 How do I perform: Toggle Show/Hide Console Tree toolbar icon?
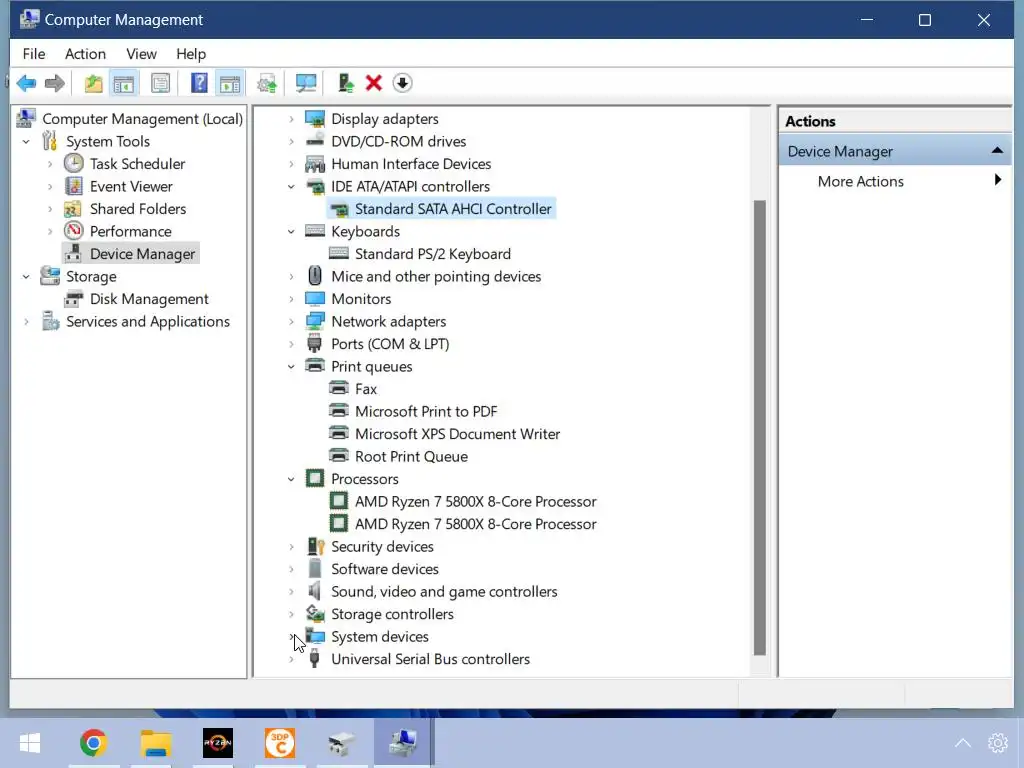coord(123,83)
